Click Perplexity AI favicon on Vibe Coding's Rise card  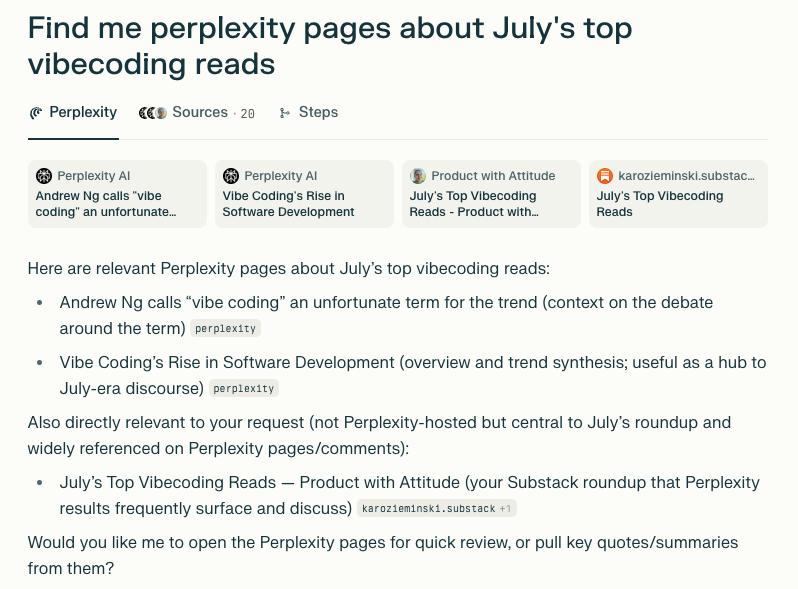tap(231, 176)
